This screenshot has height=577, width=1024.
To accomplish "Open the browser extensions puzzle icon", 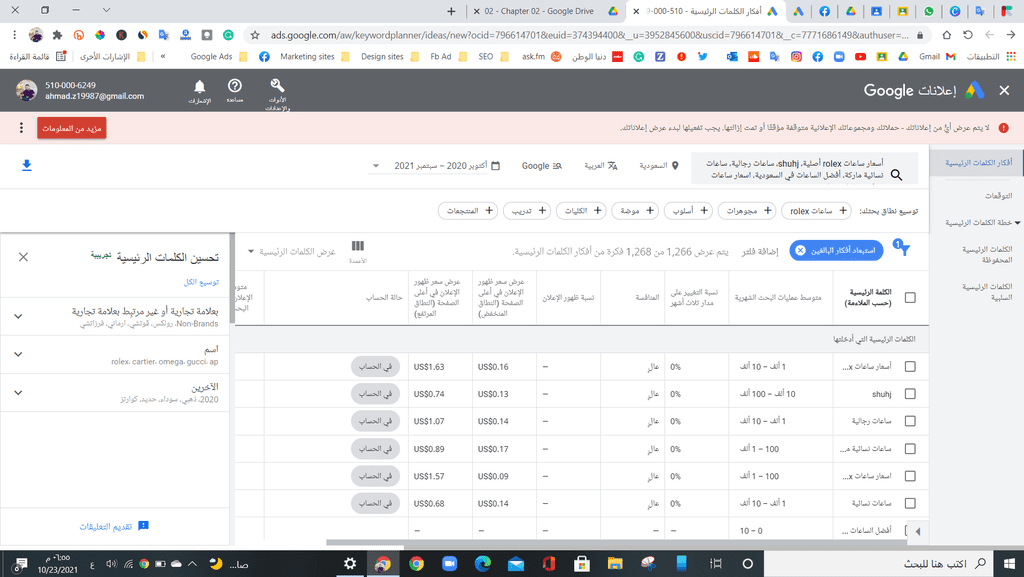I will click(57, 35).
